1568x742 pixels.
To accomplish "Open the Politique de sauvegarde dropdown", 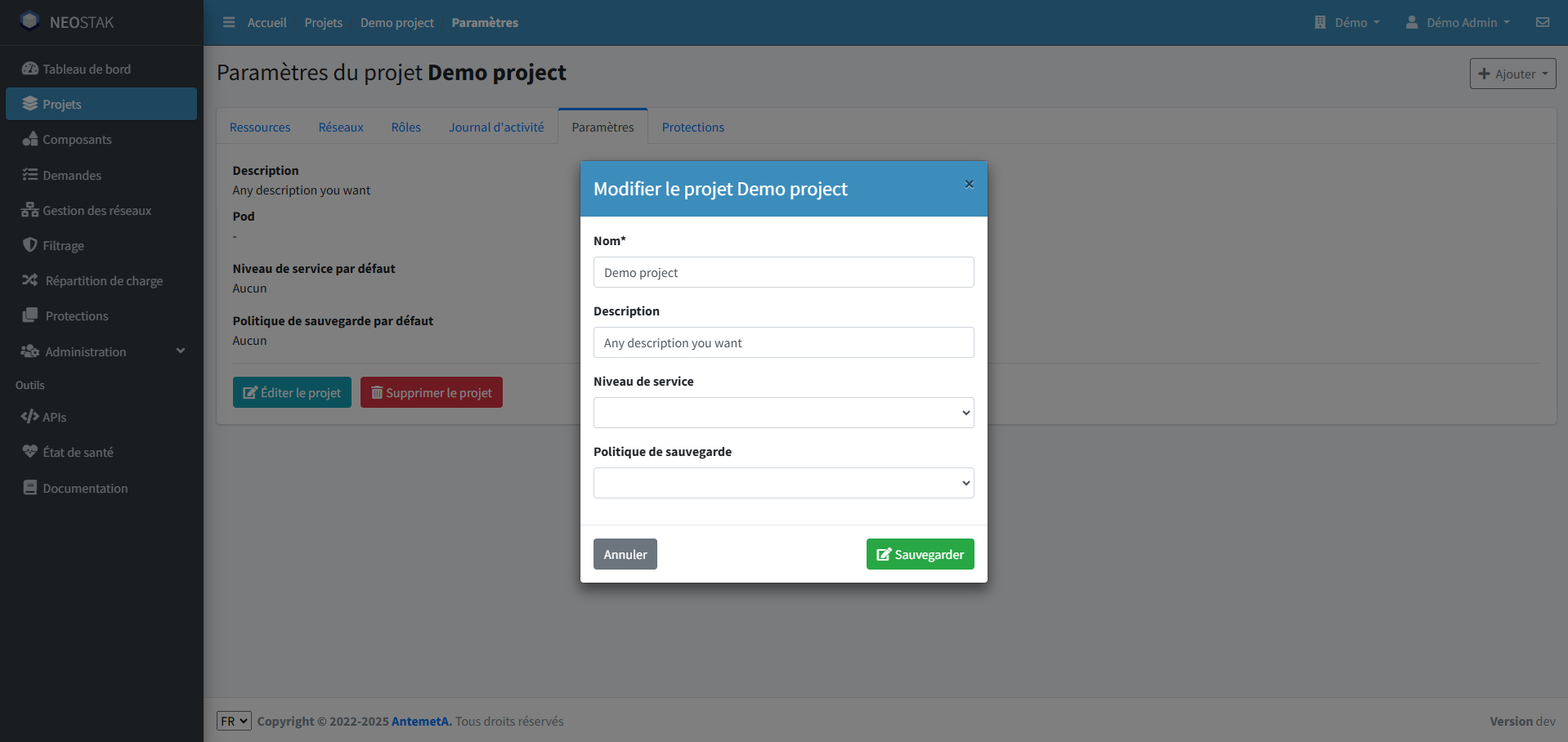I will coord(782,483).
